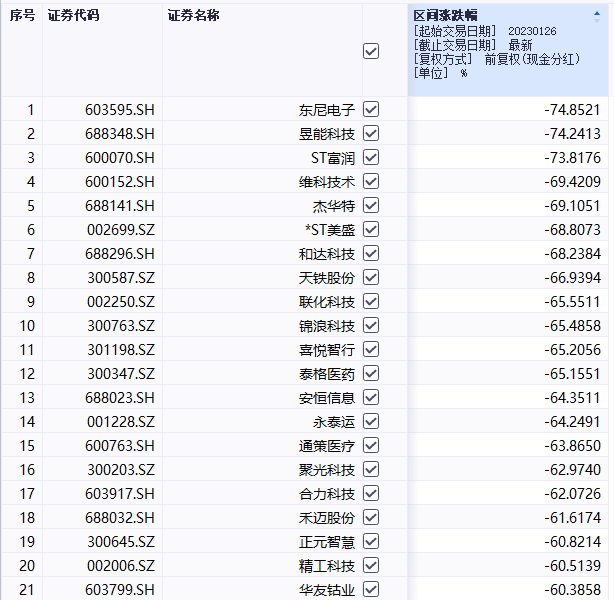This screenshot has height=600, width=614.
Task: Toggle the checkbox for 维科技术
Action: (371, 181)
